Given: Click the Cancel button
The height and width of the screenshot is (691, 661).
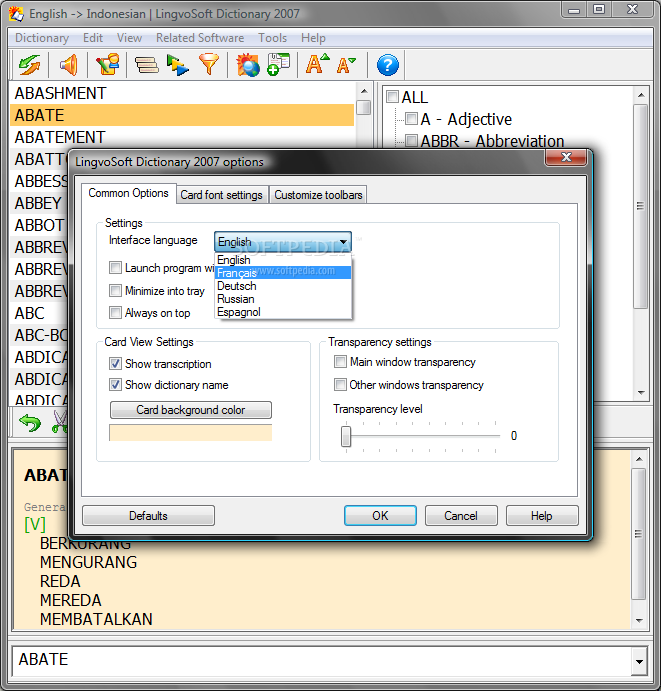Looking at the screenshot, I should tap(461, 516).
